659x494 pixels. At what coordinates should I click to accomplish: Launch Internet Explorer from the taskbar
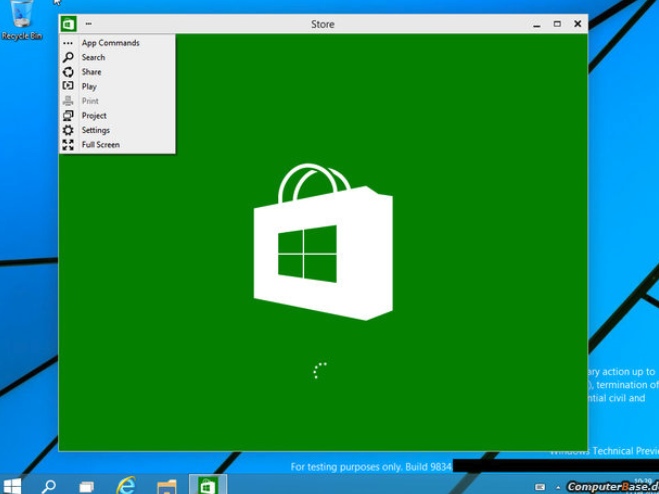[126, 485]
